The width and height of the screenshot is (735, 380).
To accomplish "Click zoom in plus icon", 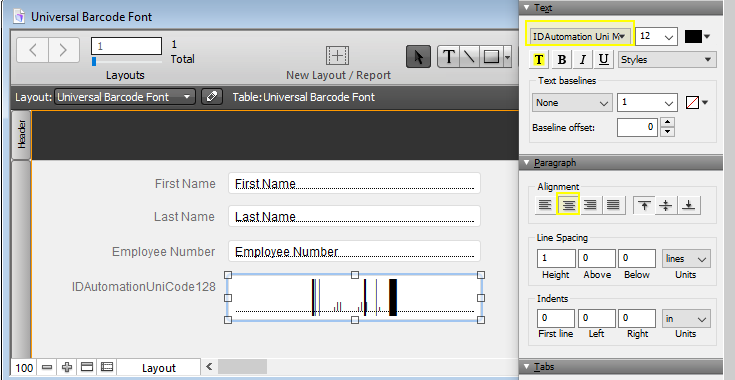I will [x=67, y=367].
